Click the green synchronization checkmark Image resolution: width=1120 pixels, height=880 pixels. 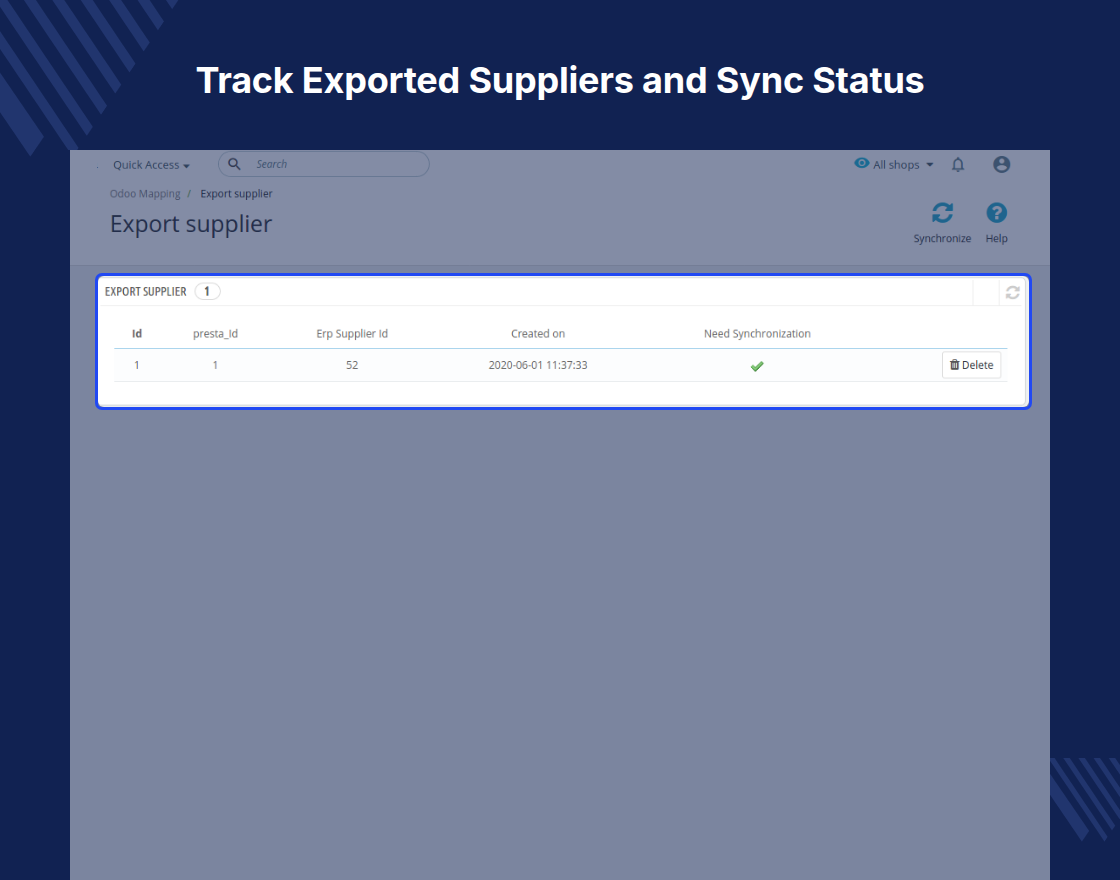[757, 366]
